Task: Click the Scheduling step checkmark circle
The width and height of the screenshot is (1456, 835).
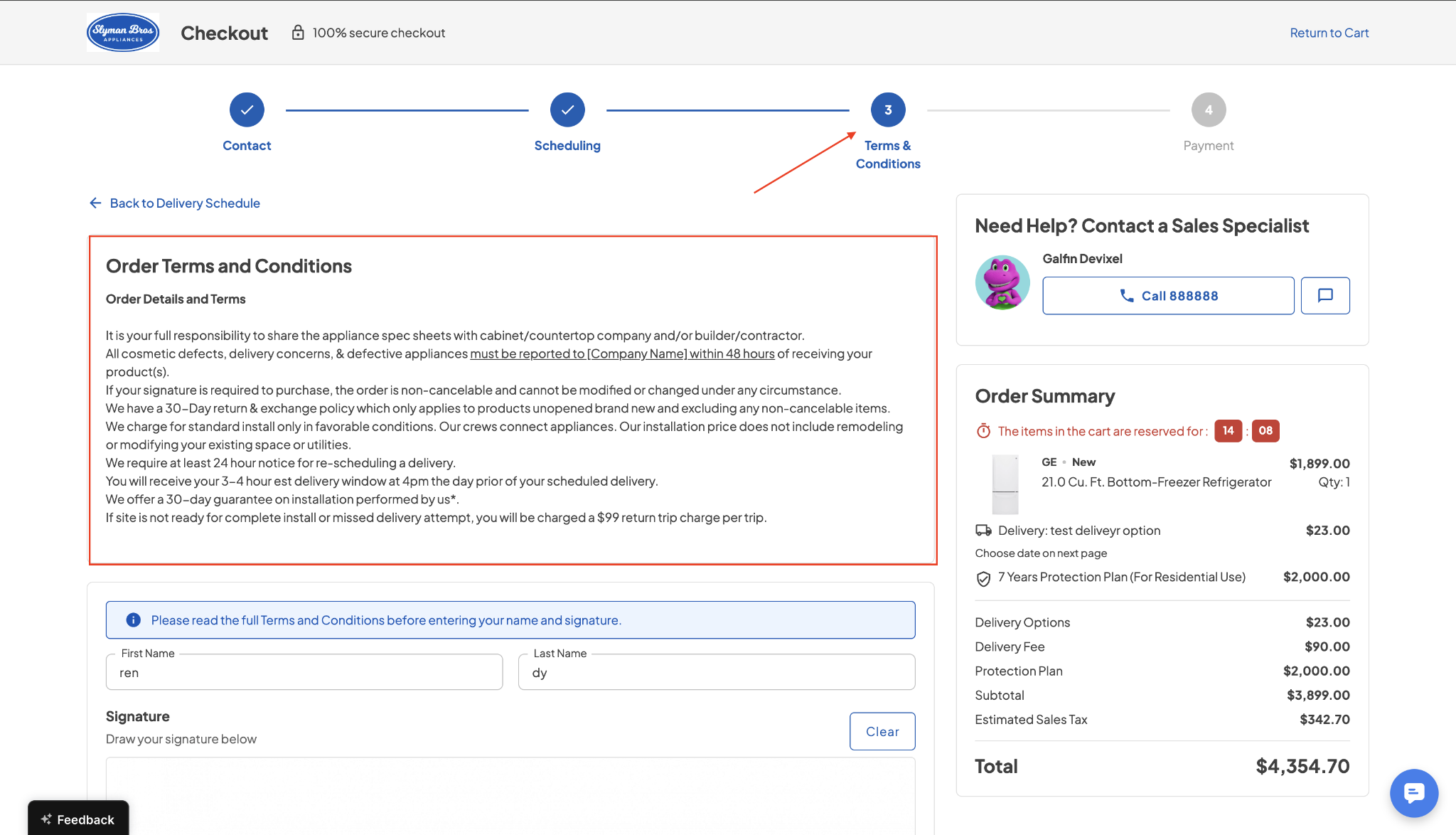Action: pos(567,110)
